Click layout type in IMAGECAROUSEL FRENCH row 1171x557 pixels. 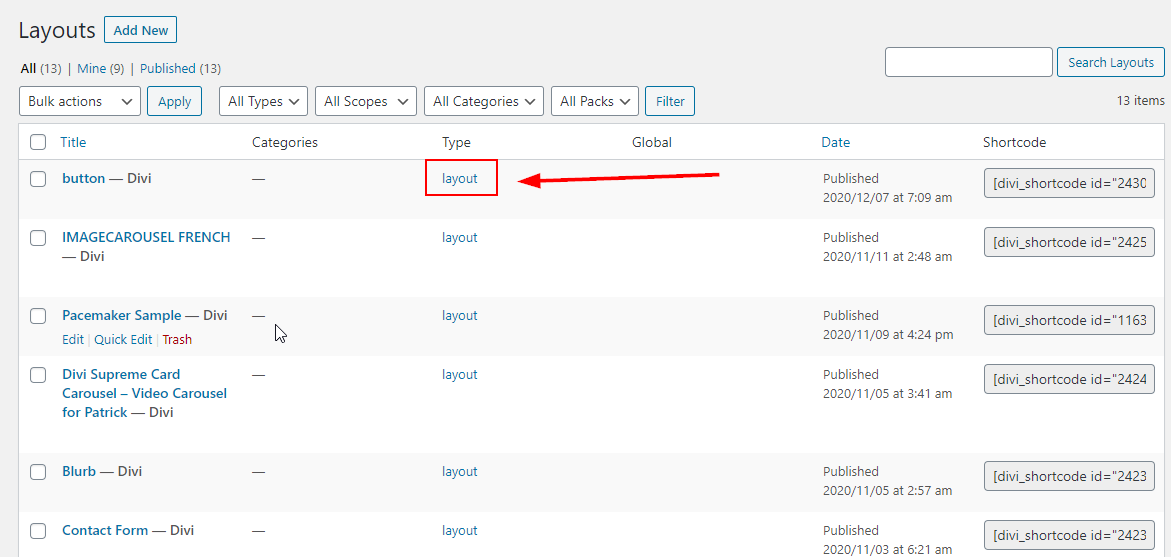pyautogui.click(x=459, y=237)
